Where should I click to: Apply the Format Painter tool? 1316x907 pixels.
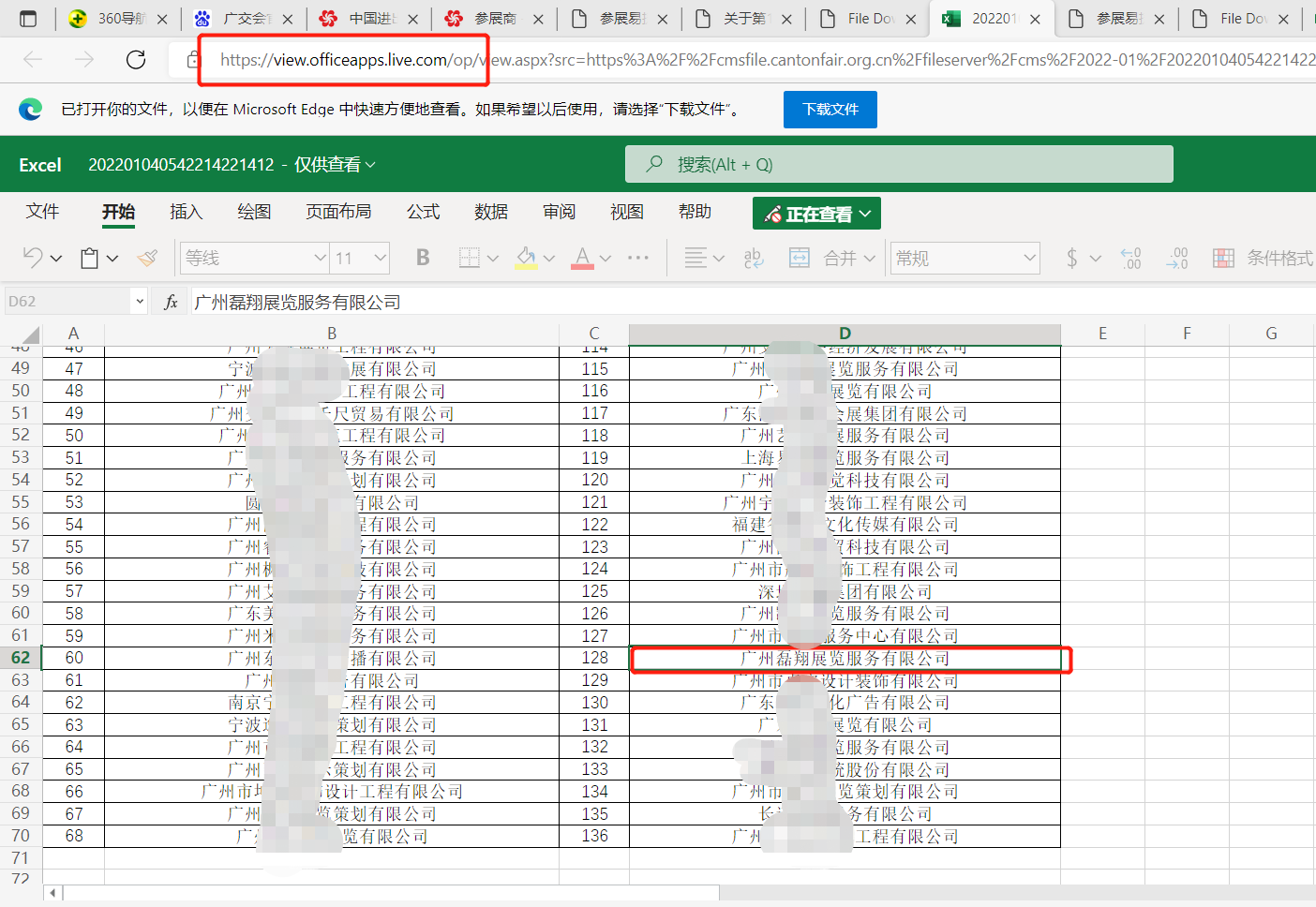147,257
